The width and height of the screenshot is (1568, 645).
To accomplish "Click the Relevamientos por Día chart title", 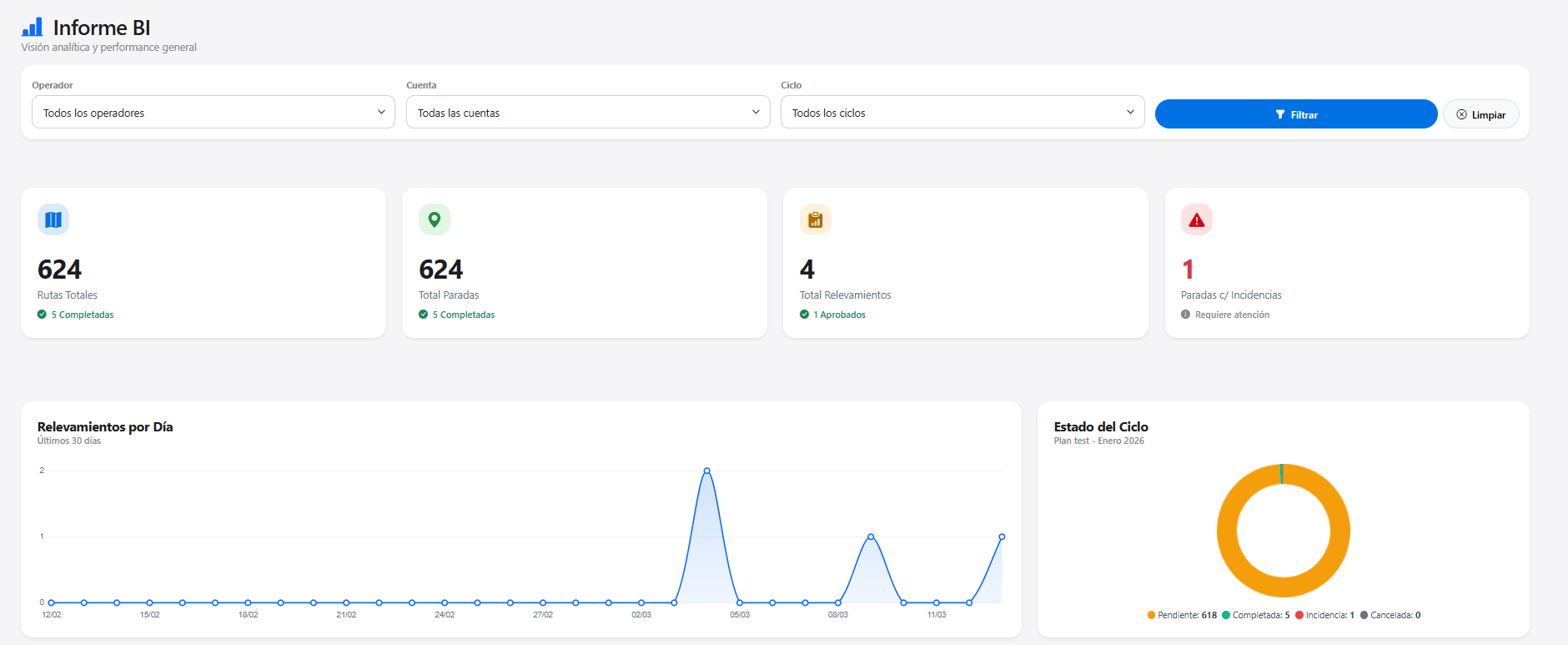I will (x=105, y=426).
